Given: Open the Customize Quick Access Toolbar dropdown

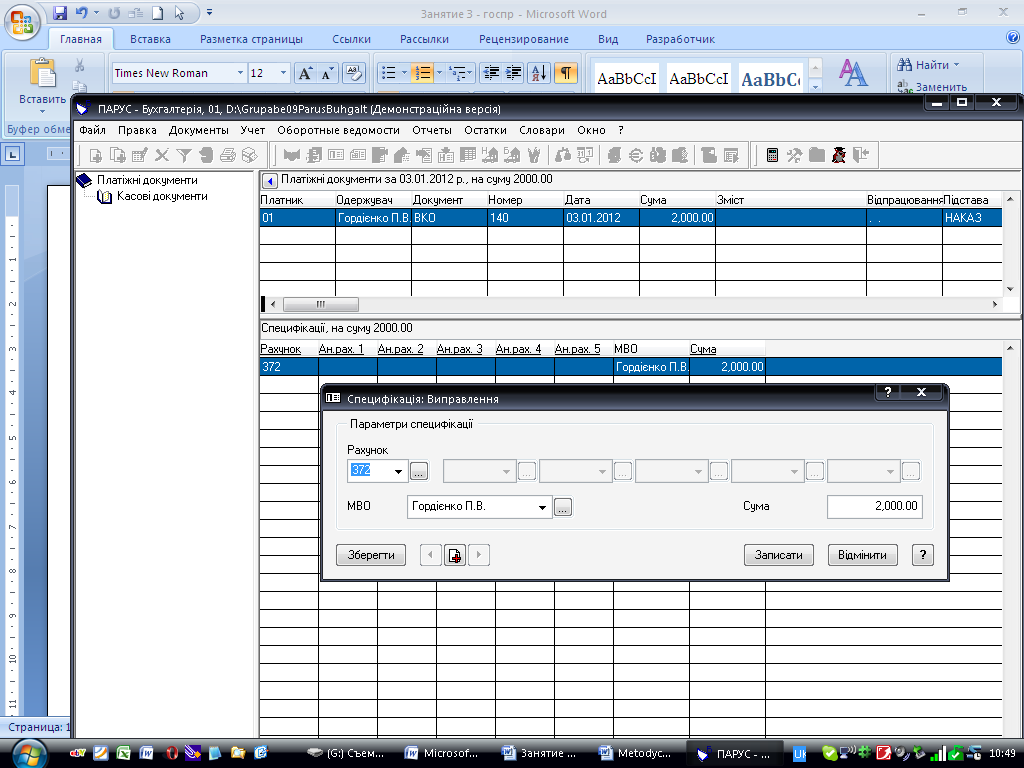Looking at the screenshot, I should pos(210,12).
